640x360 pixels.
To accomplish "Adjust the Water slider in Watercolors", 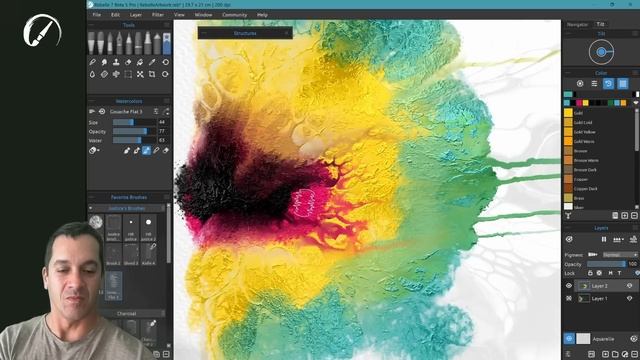I will point(134,140).
